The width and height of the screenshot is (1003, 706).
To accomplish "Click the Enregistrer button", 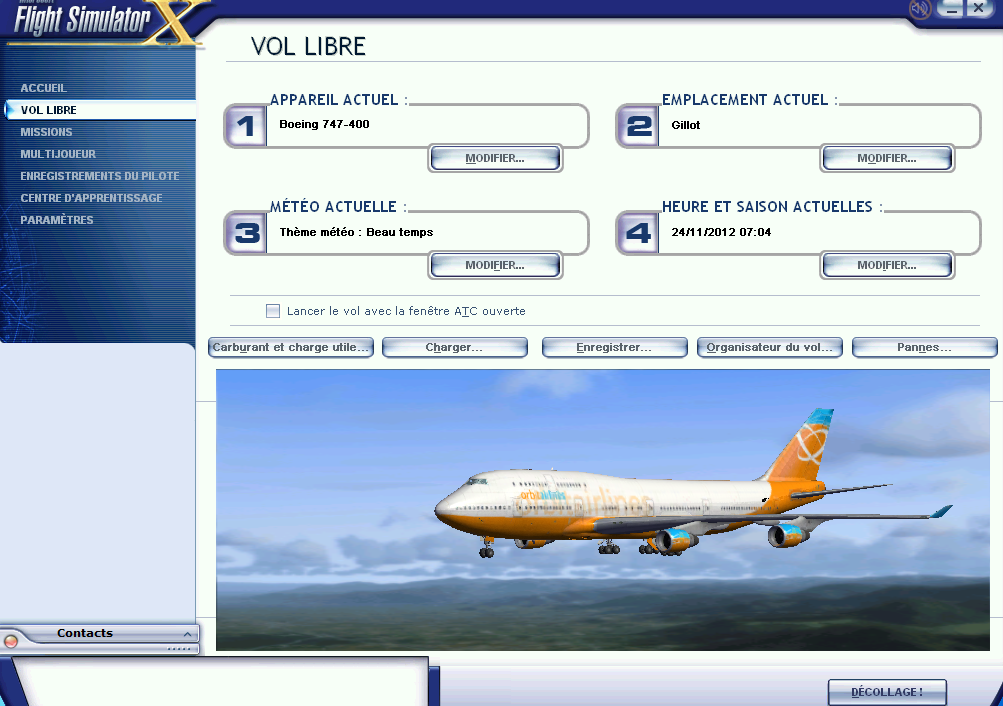I will click(x=615, y=347).
